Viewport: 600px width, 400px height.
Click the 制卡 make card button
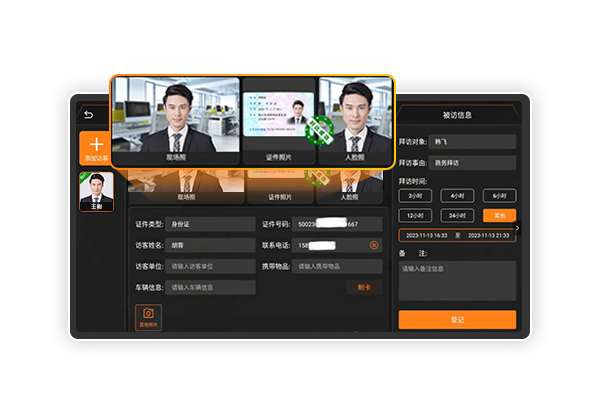(x=363, y=287)
